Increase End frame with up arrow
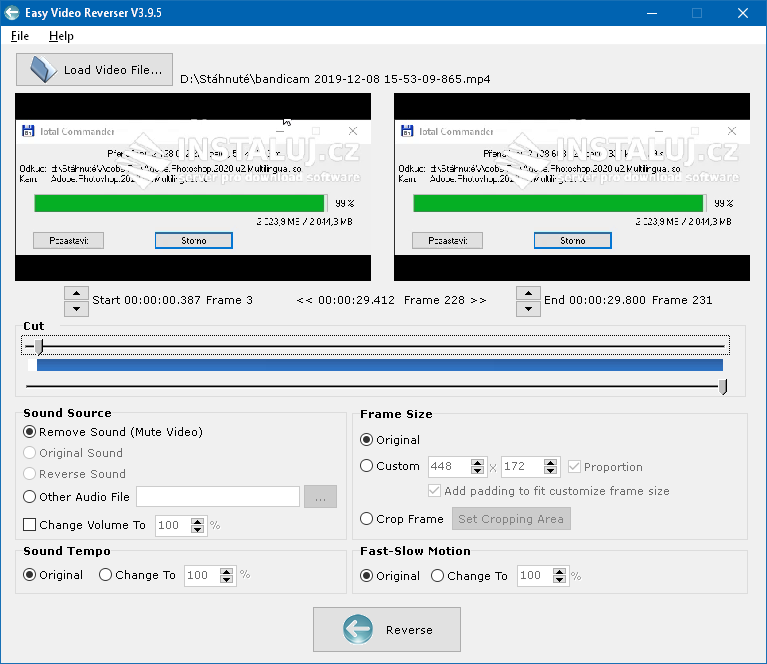Screen dimensions: 767x664 [x=528, y=293]
